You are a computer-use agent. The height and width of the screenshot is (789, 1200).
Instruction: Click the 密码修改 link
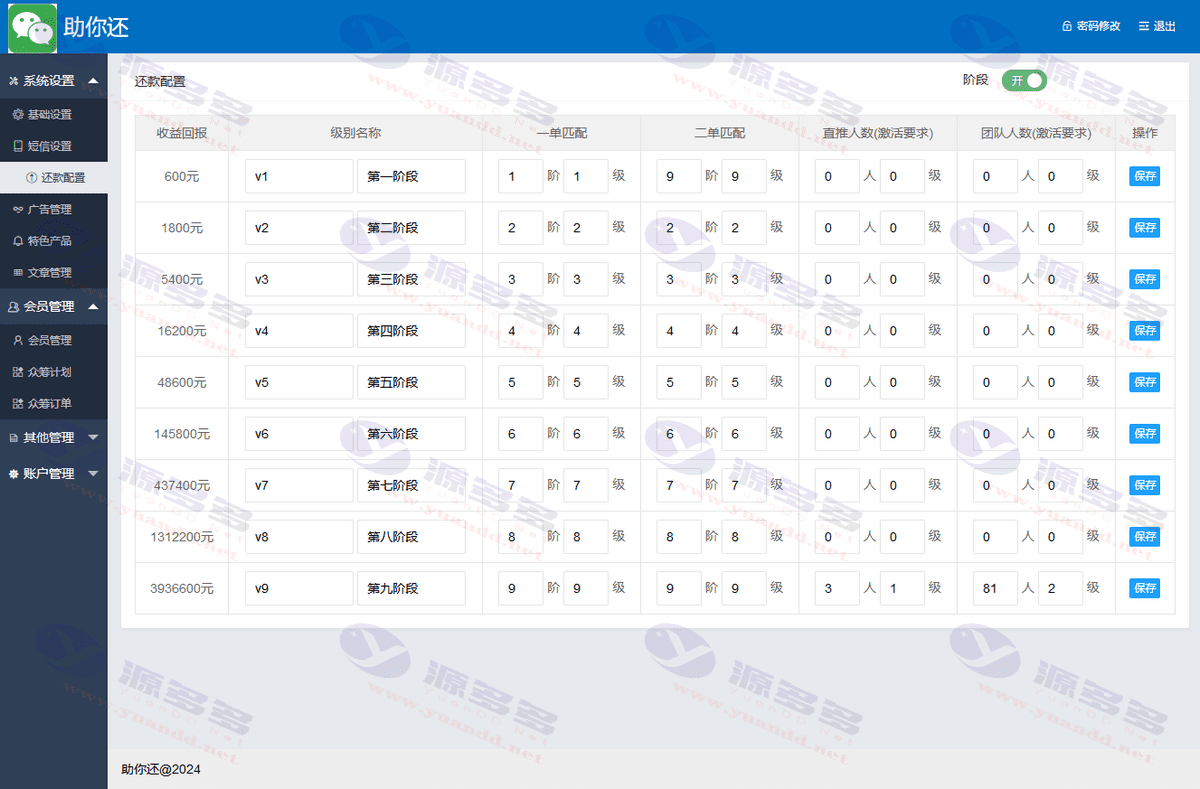pyautogui.click(x=1098, y=27)
